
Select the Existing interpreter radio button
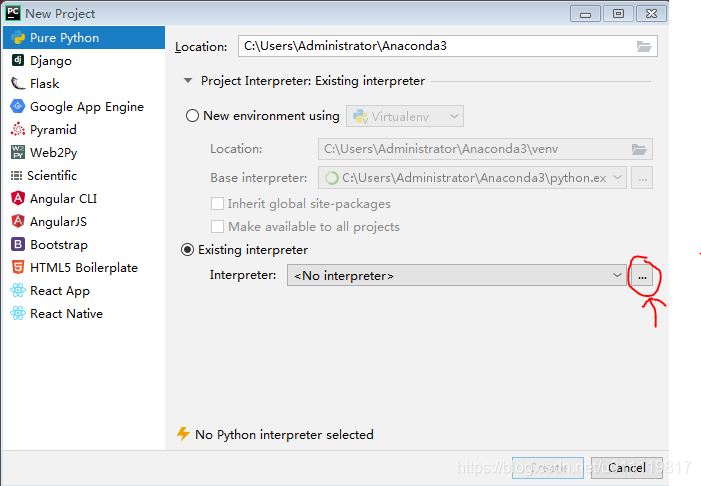187,249
